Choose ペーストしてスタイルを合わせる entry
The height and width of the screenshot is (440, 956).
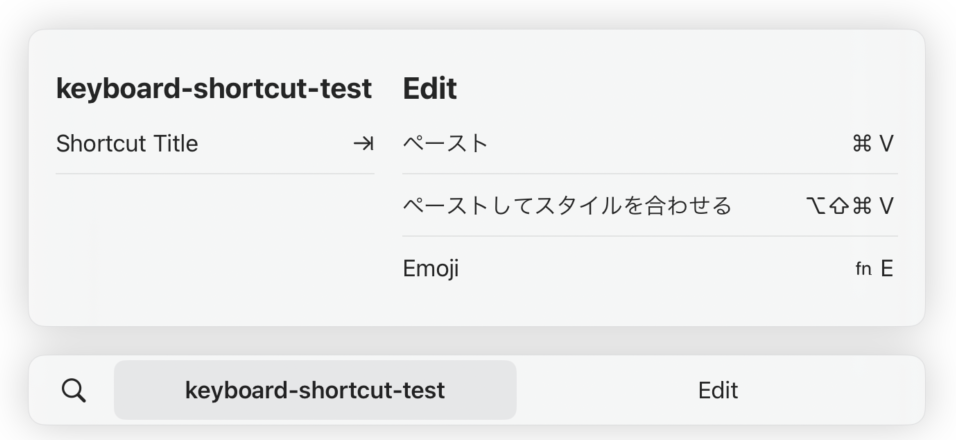pos(650,206)
